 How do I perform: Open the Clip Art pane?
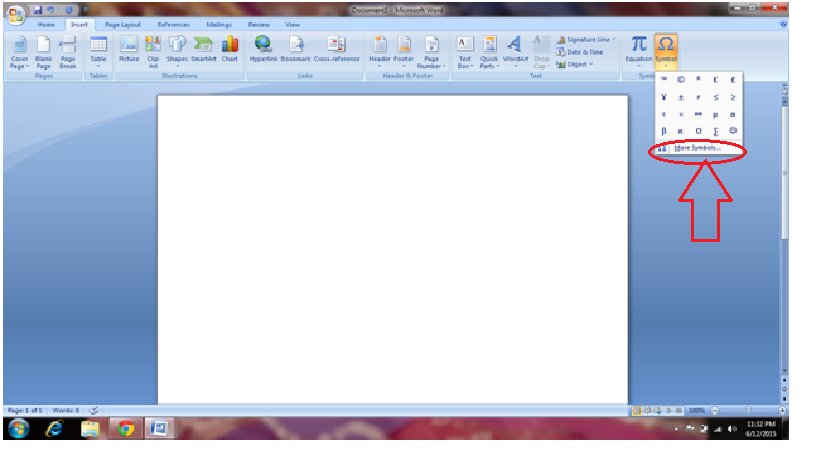coord(153,52)
